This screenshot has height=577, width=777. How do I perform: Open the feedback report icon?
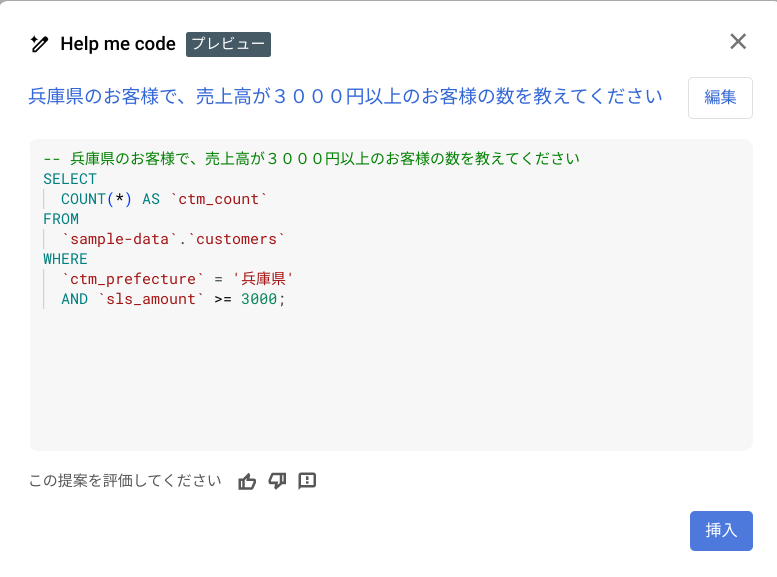(x=307, y=481)
